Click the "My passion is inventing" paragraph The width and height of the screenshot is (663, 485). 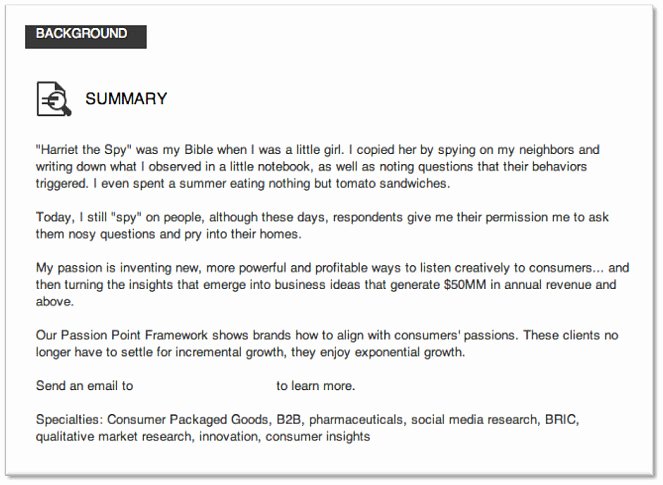332,285
